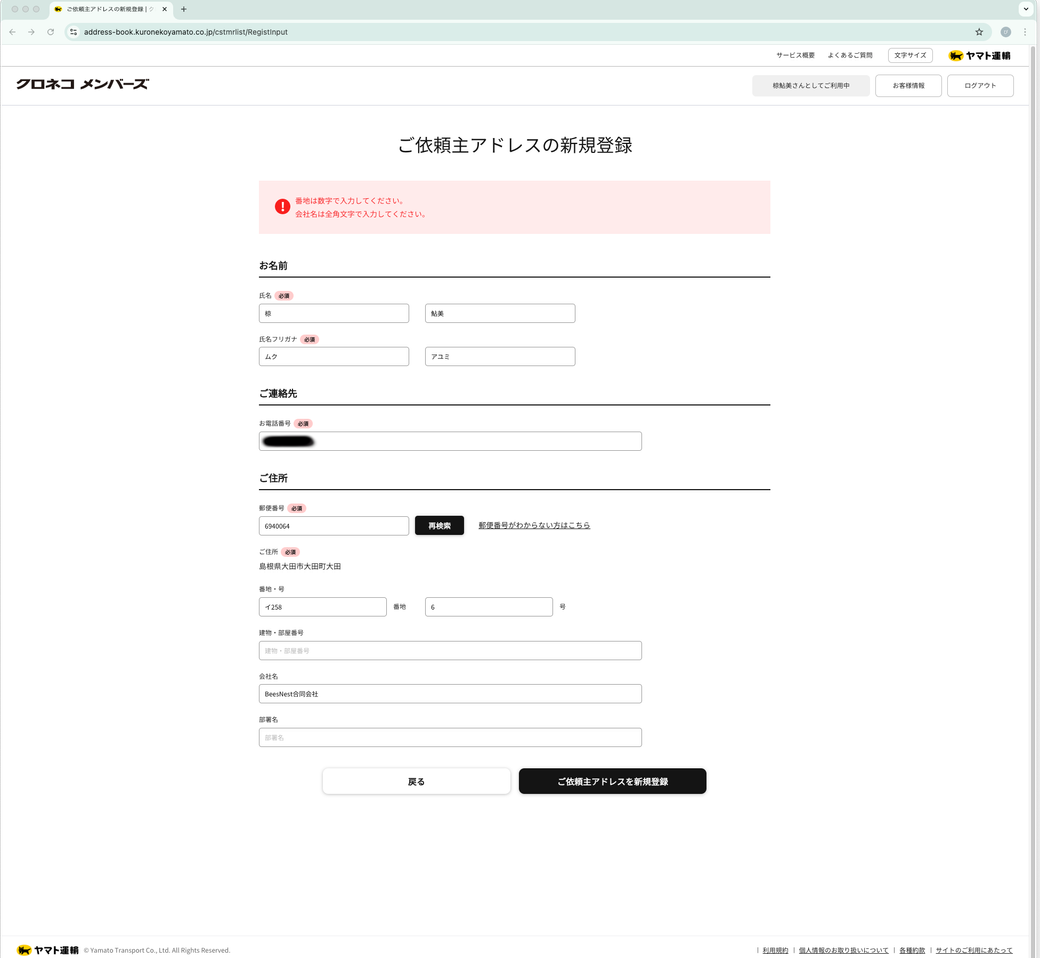
Task: View site information icon in address bar
Action: pos(74,32)
